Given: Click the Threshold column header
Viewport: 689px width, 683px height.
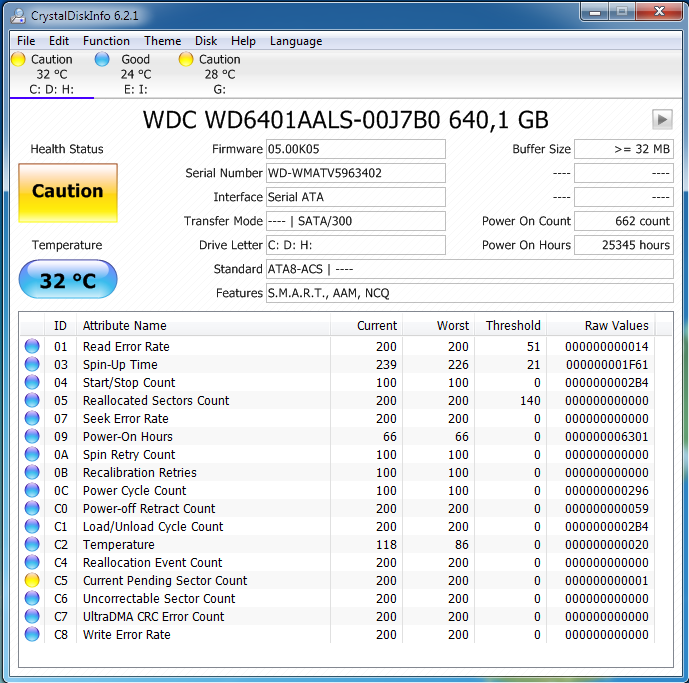Looking at the screenshot, I should pyautogui.click(x=510, y=326).
